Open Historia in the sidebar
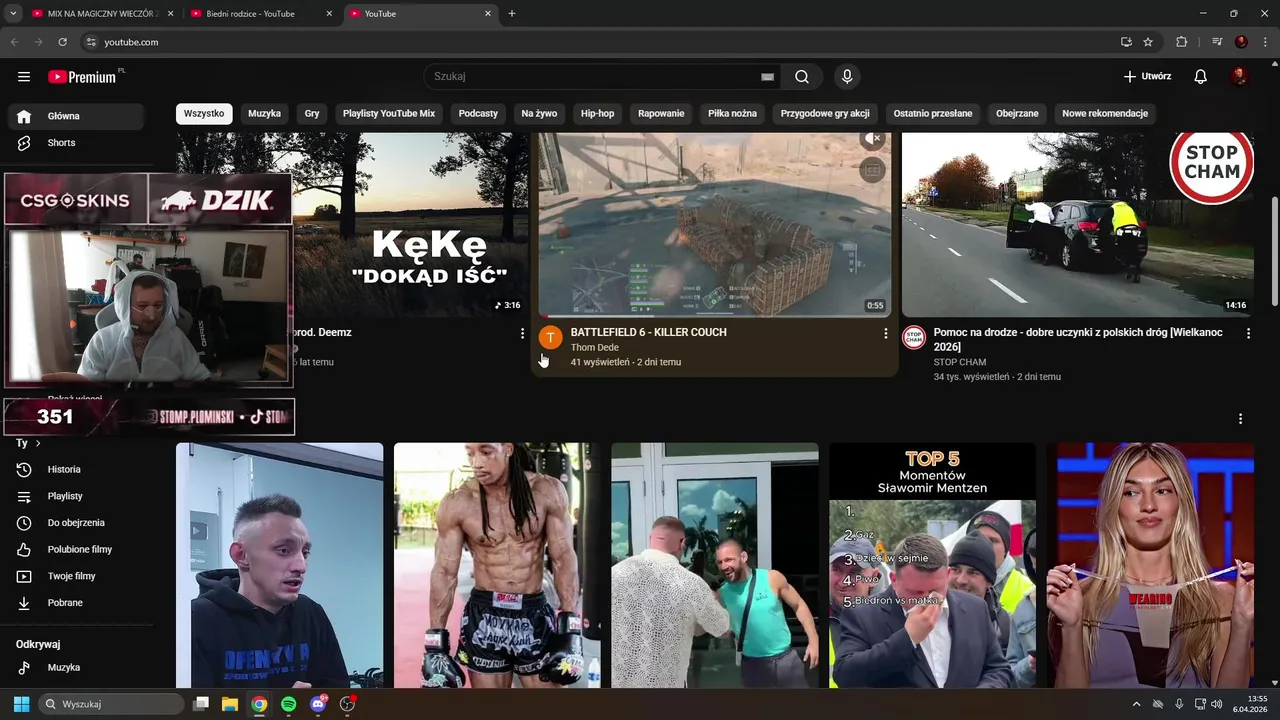This screenshot has height=720, width=1280. [x=76, y=469]
